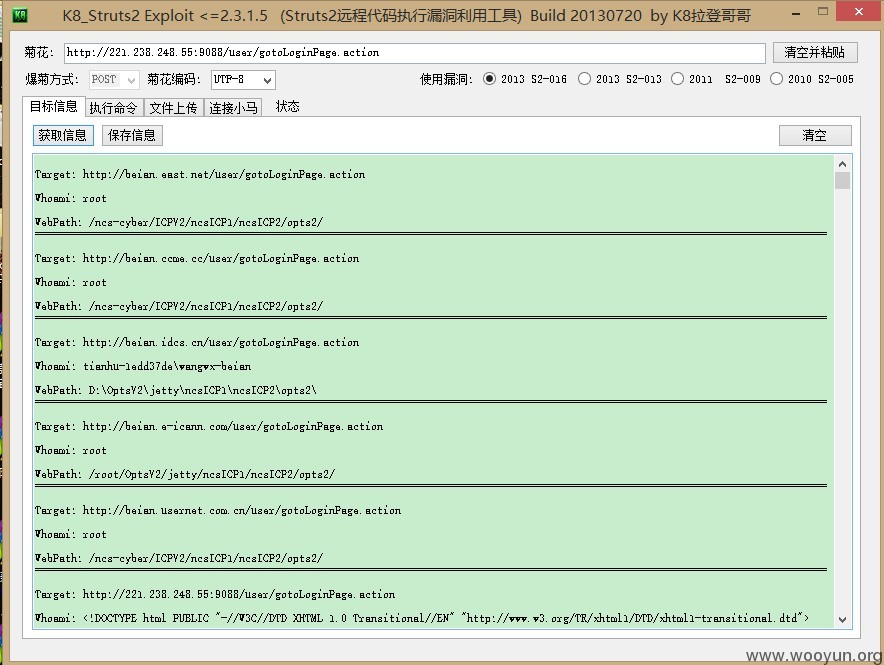Click the beian.e-icann.com target line

(x=209, y=426)
